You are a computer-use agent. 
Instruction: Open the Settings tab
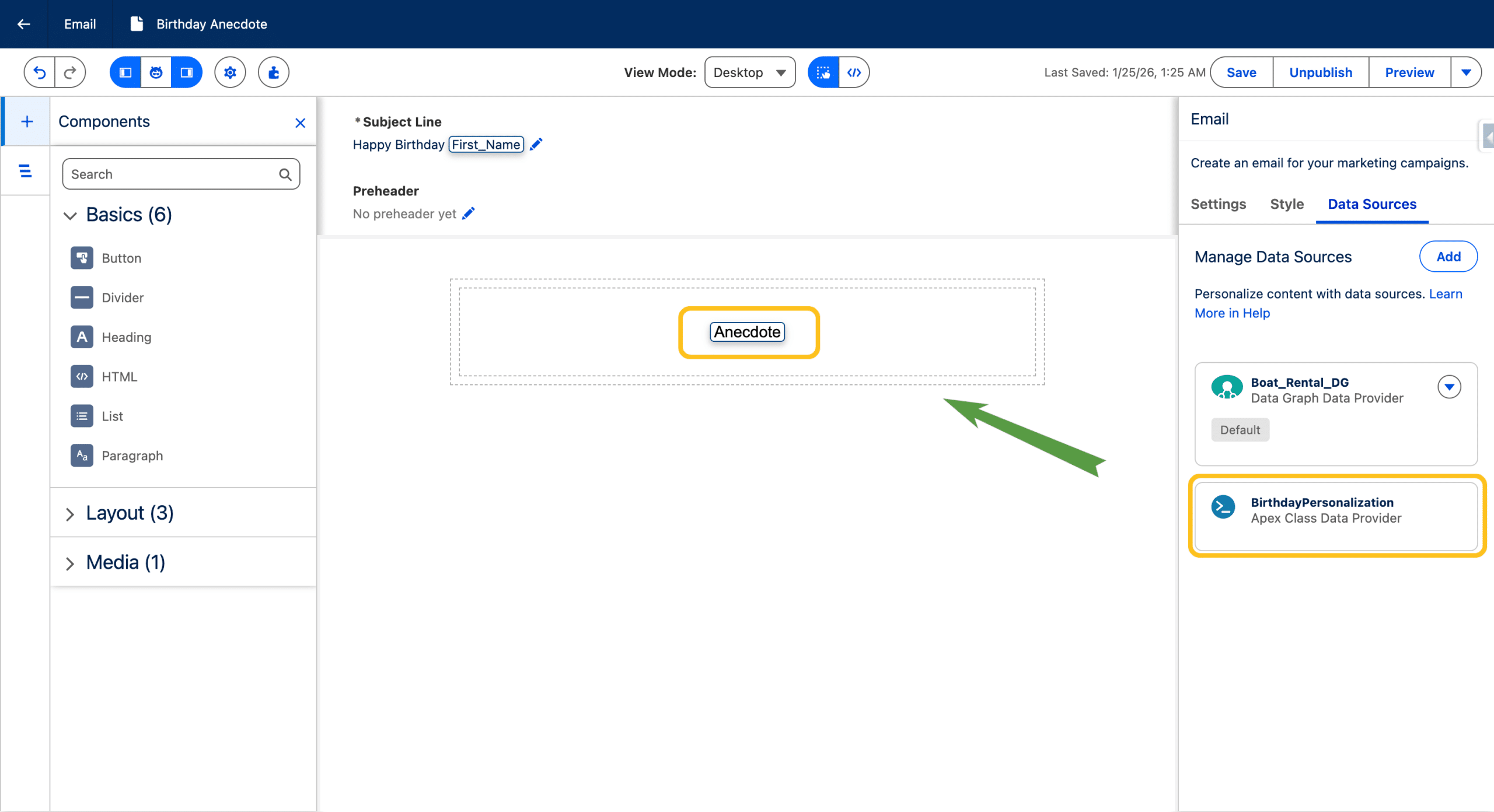[1218, 204]
